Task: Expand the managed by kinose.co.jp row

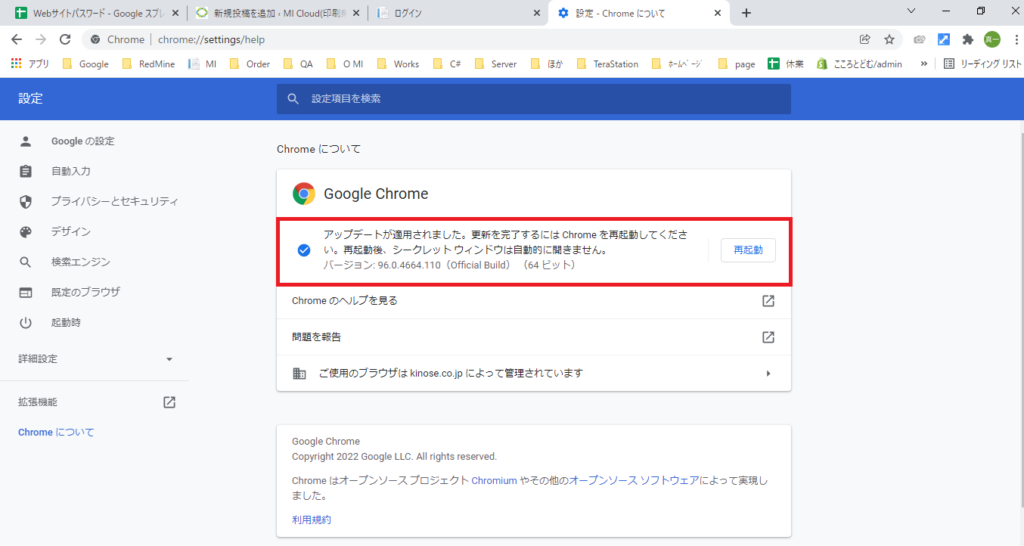Action: point(534,374)
